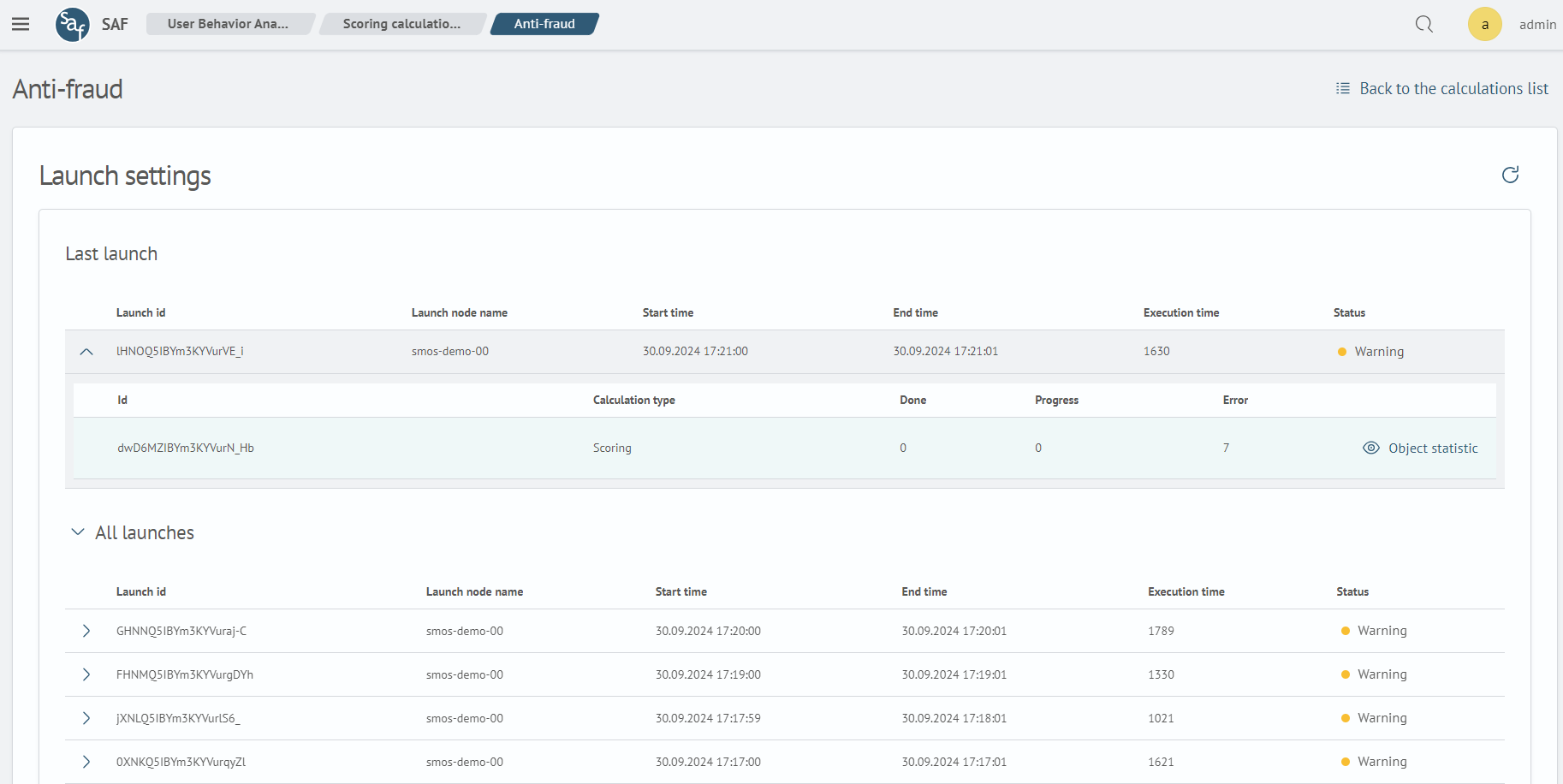Click launch id 0XNKQ5IBYm3KYVurqyZl
Image resolution: width=1563 pixels, height=784 pixels.
[181, 762]
